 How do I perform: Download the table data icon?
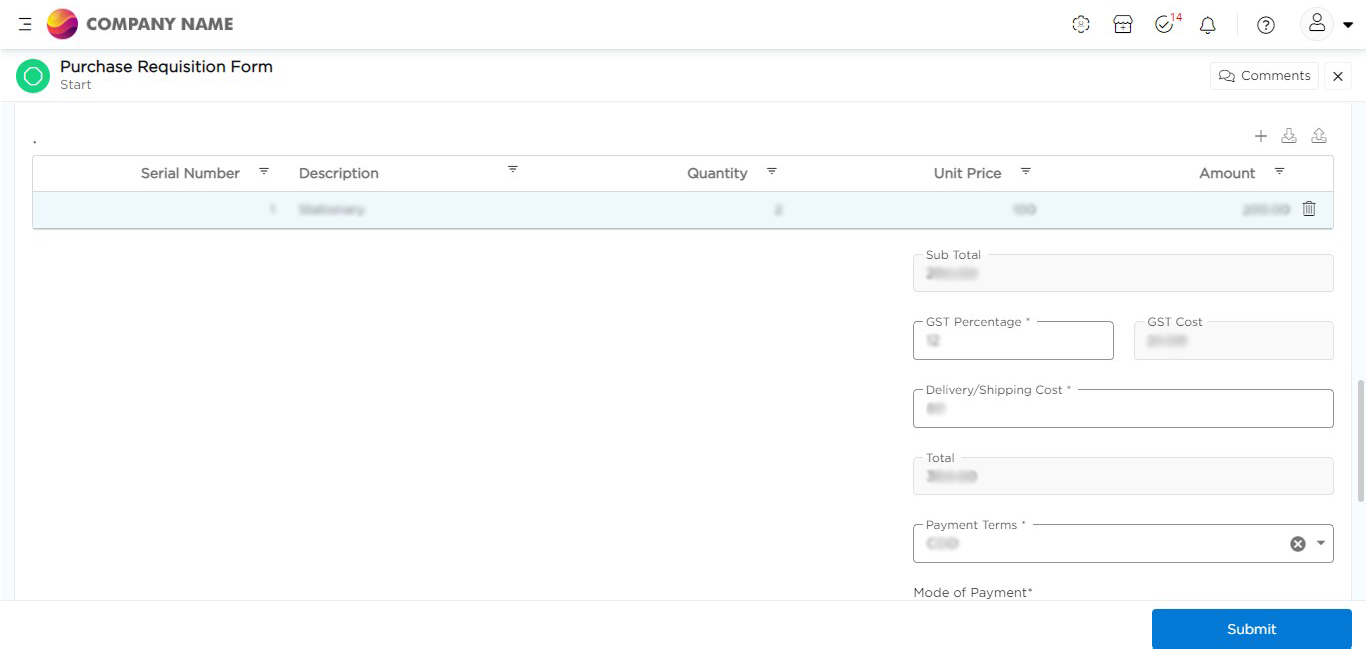pos(1289,136)
